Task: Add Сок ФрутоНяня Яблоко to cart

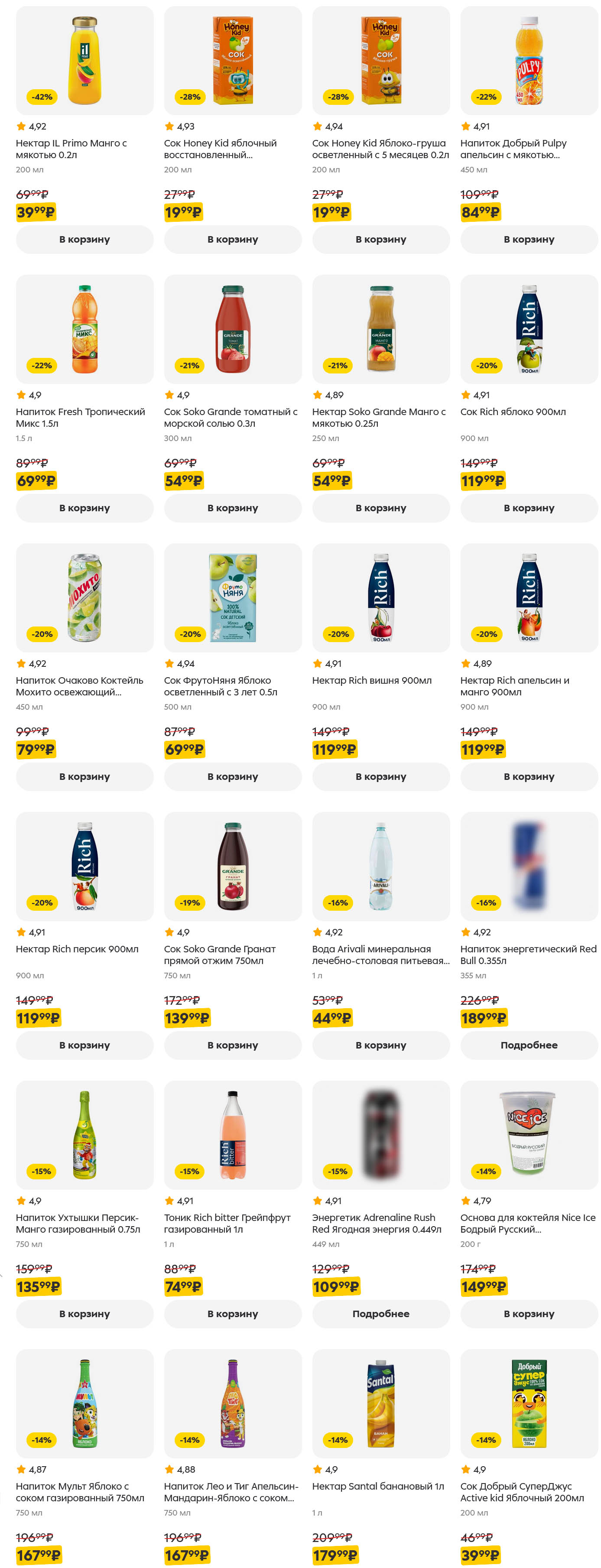Action: pyautogui.click(x=233, y=777)
